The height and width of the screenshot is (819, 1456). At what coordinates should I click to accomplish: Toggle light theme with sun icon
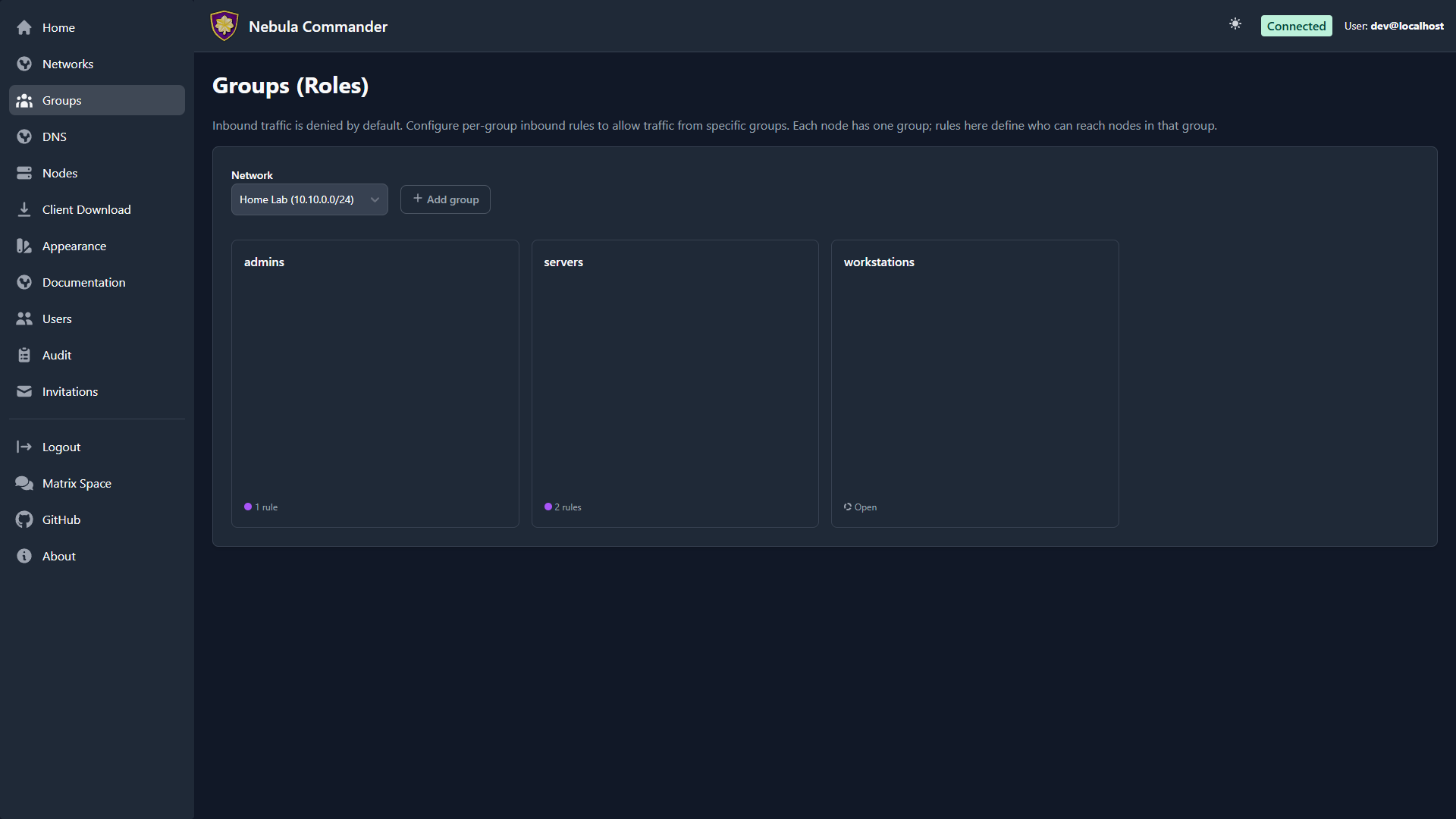[x=1235, y=24]
